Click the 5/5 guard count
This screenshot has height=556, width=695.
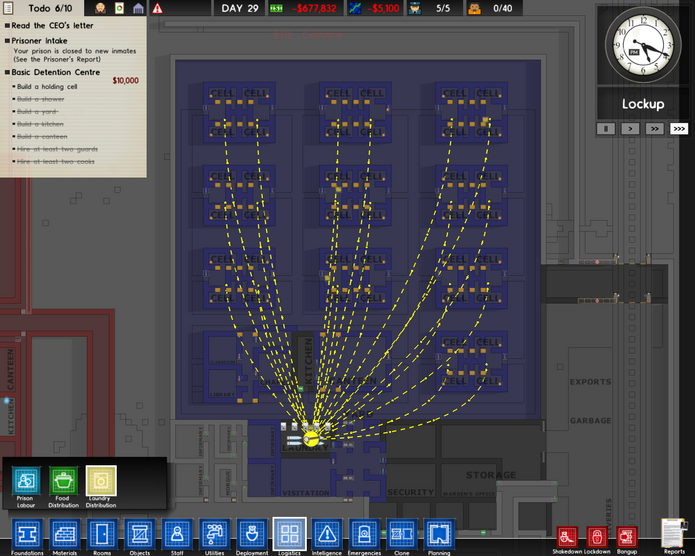pyautogui.click(x=443, y=8)
